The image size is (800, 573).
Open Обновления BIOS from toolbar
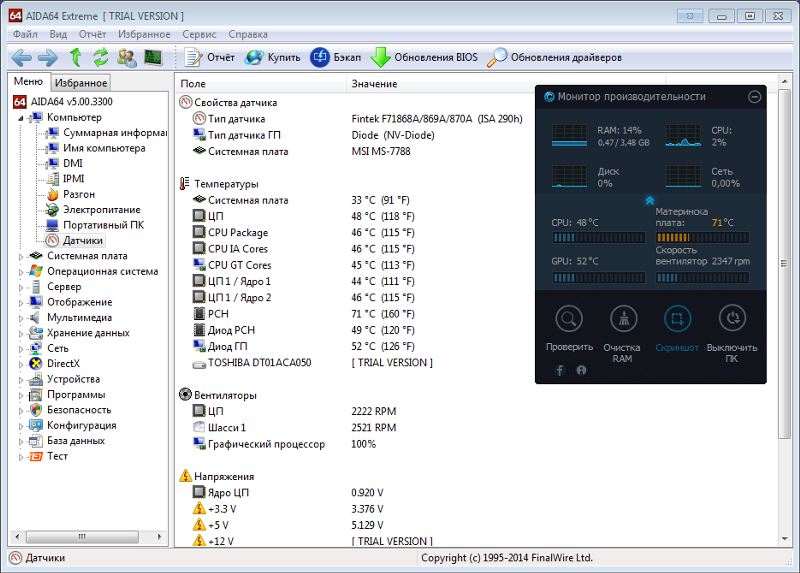coord(424,58)
